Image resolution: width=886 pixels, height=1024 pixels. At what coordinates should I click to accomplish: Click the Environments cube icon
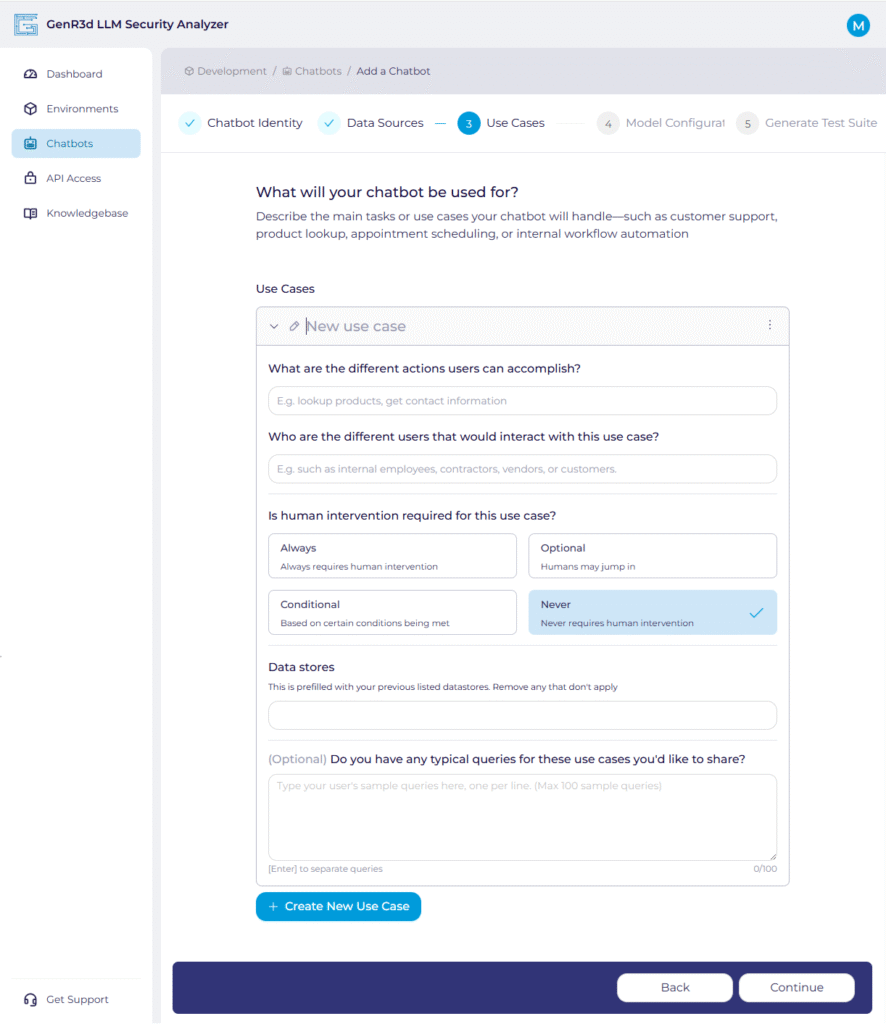point(30,109)
